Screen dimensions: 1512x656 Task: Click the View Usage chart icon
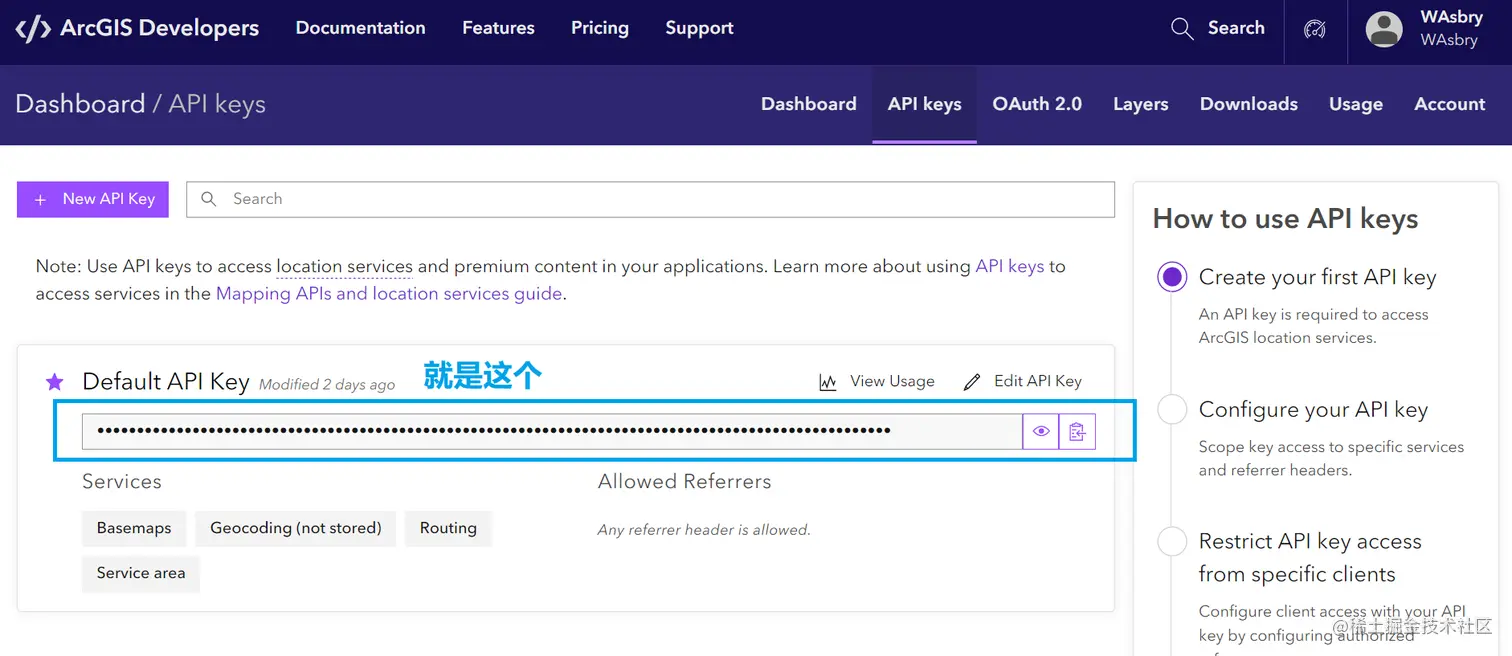[828, 382]
